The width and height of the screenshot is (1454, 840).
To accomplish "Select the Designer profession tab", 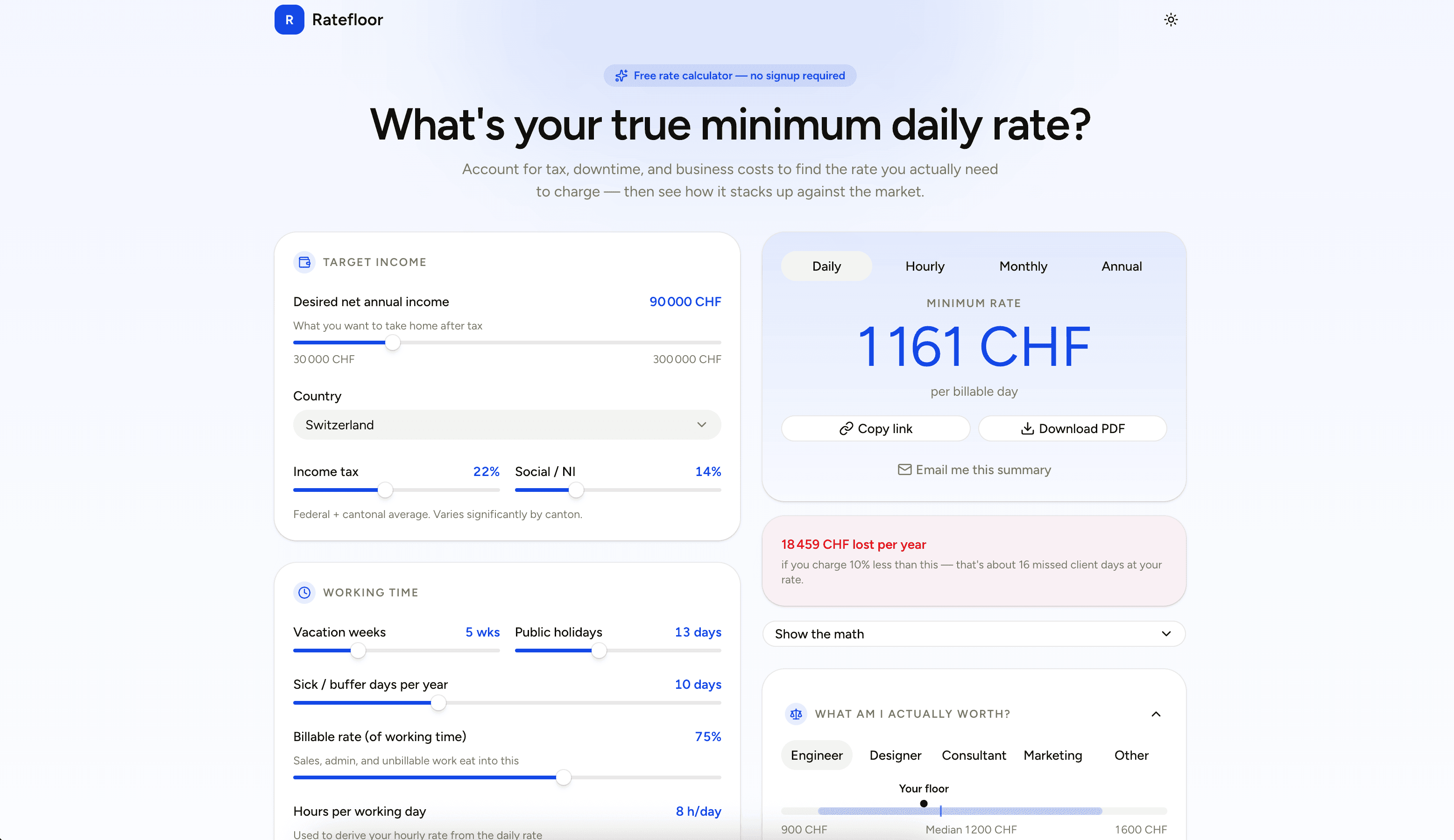I will (x=895, y=755).
